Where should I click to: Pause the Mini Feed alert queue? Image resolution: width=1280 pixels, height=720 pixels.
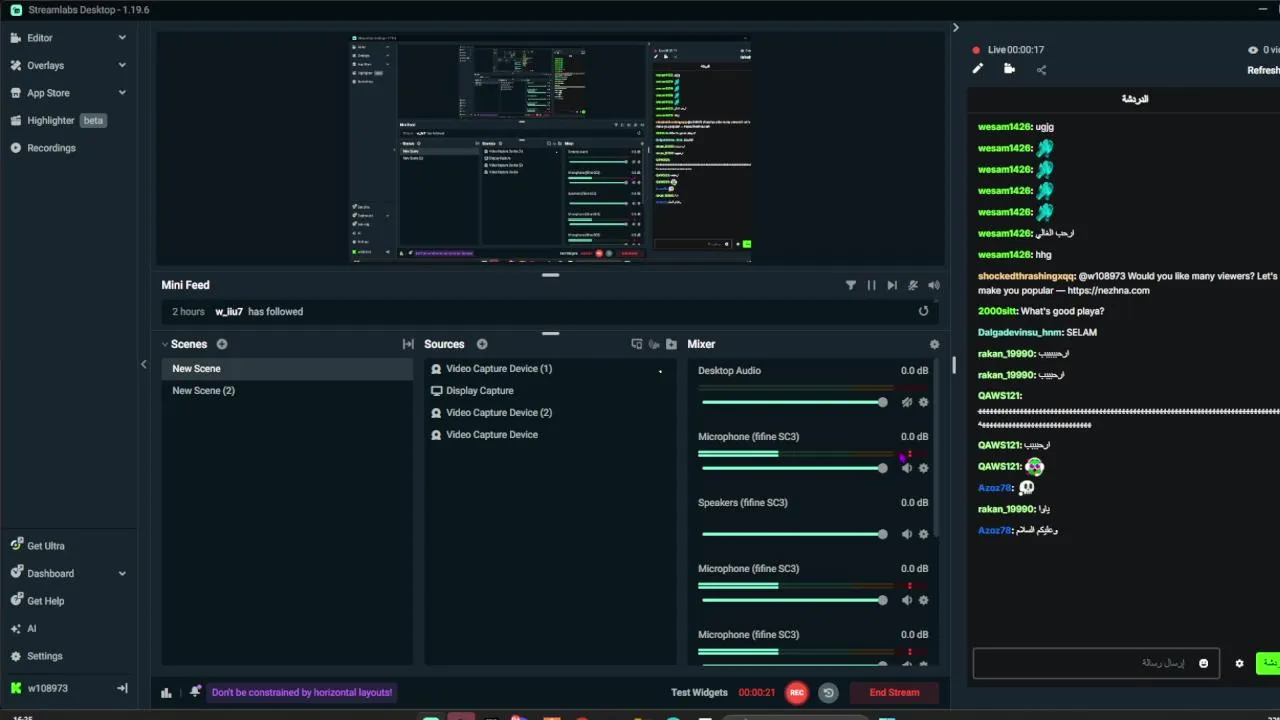pos(872,285)
